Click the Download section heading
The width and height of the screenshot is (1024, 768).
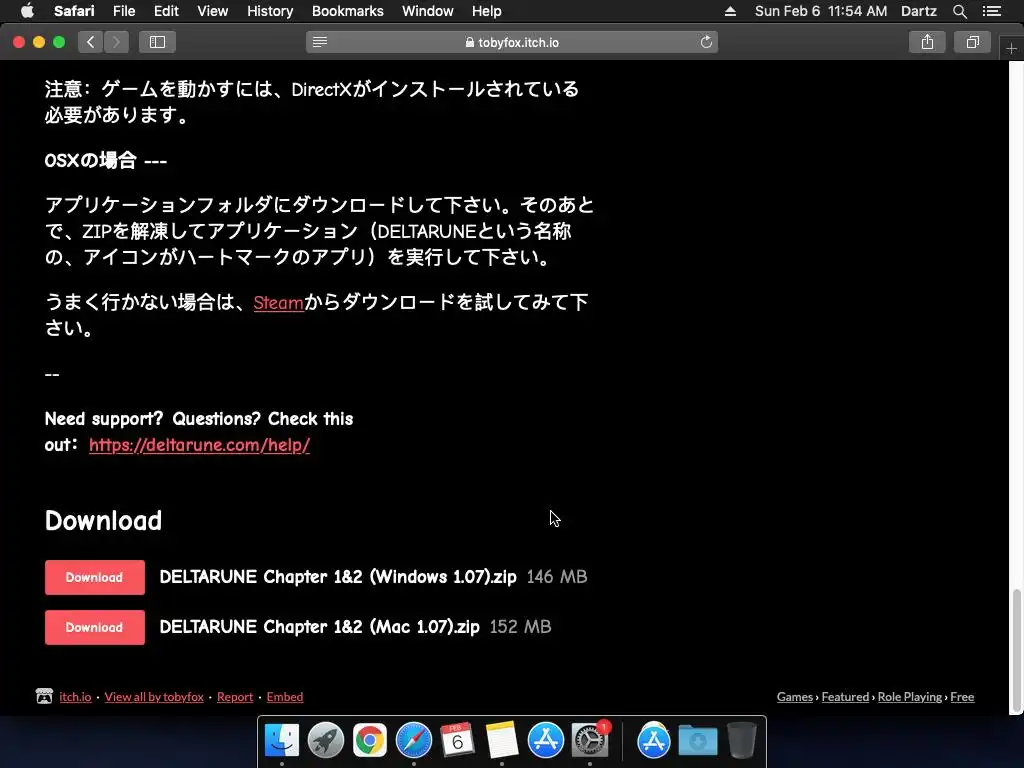click(x=103, y=520)
